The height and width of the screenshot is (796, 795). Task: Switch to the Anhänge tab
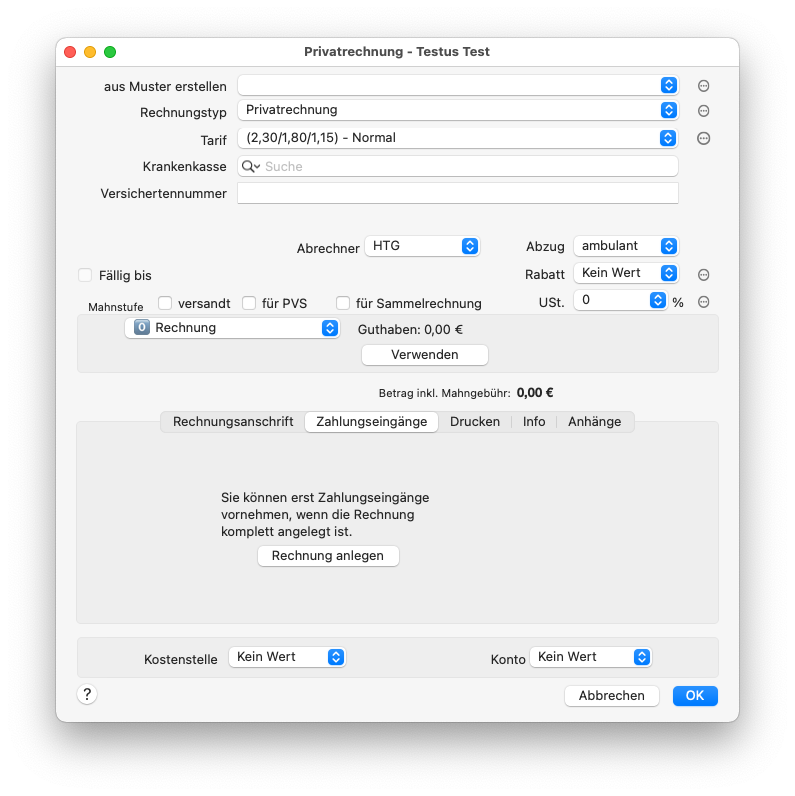pos(594,422)
